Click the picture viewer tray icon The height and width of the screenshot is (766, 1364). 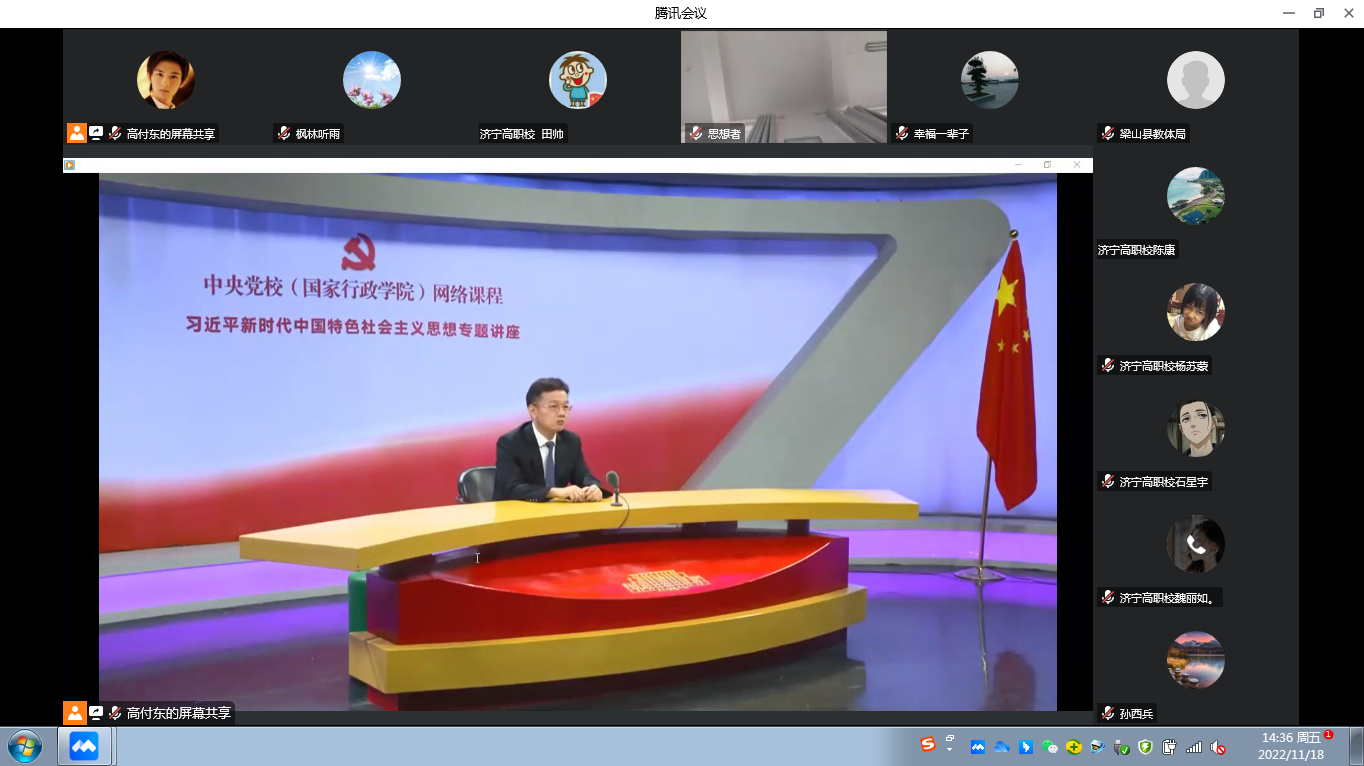coord(1098,747)
